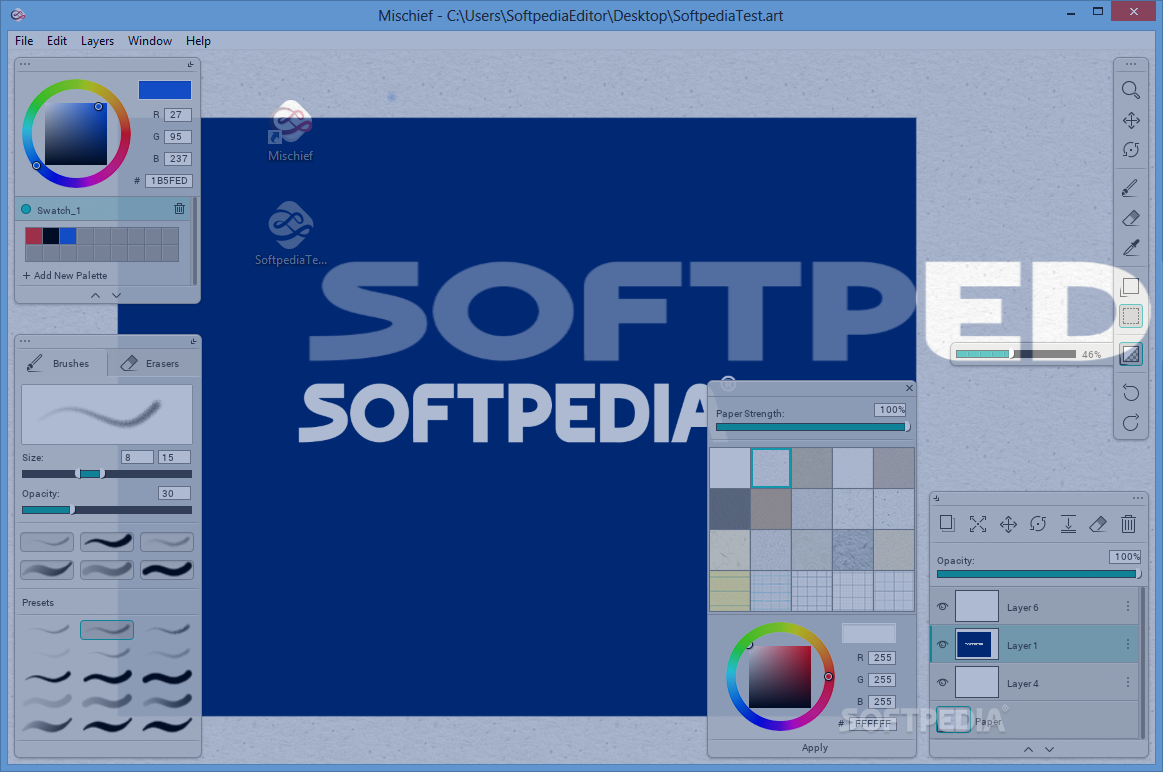Open the Help menu
Image resolution: width=1163 pixels, height=772 pixels.
click(198, 41)
